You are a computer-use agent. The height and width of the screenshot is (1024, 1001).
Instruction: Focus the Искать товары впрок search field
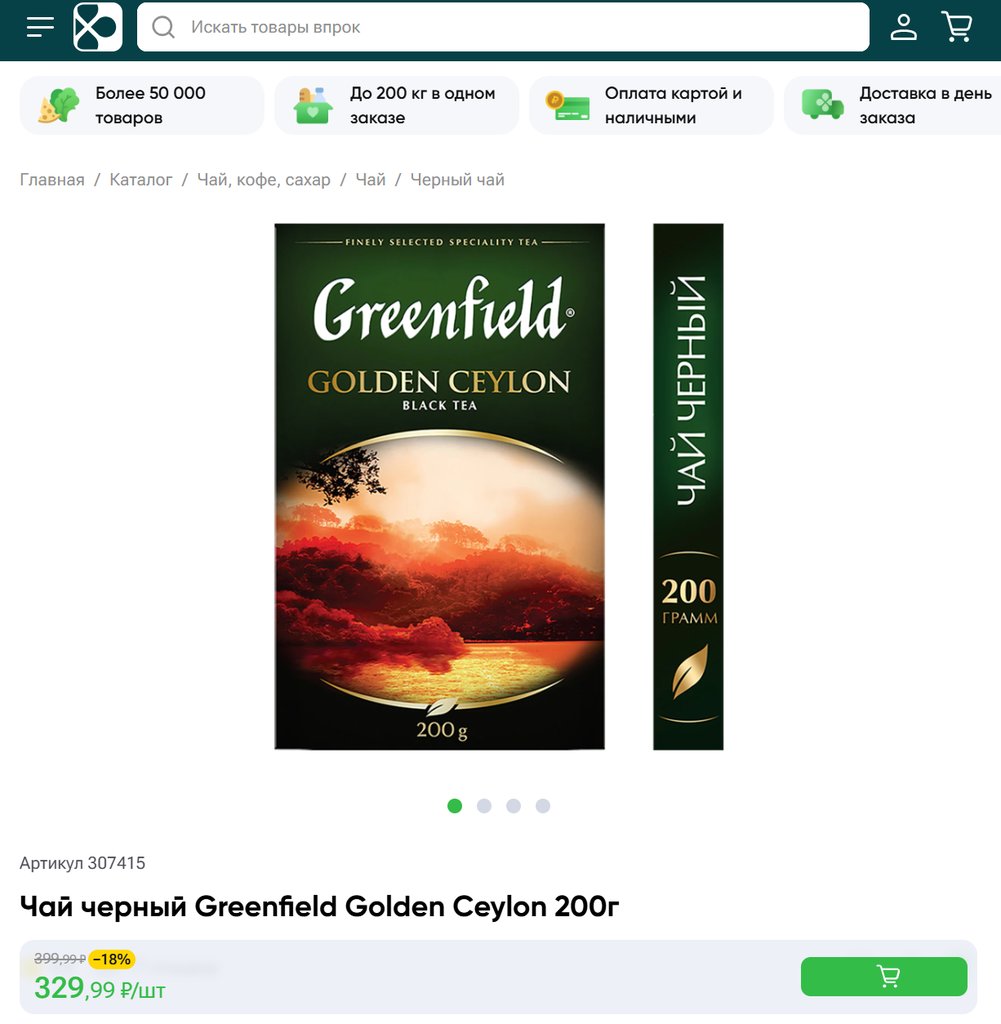coord(503,27)
